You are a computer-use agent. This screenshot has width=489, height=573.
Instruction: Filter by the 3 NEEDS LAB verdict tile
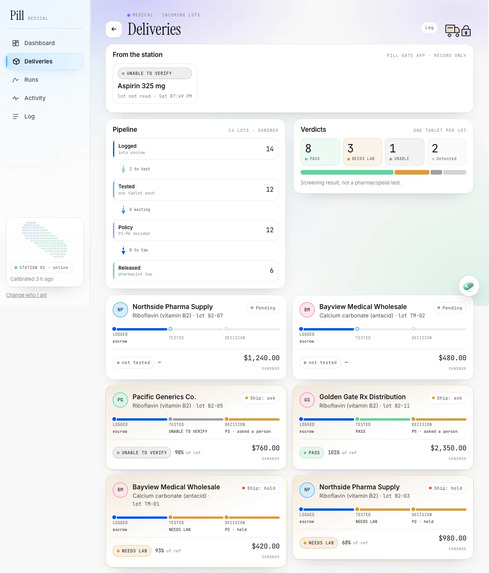click(363, 152)
